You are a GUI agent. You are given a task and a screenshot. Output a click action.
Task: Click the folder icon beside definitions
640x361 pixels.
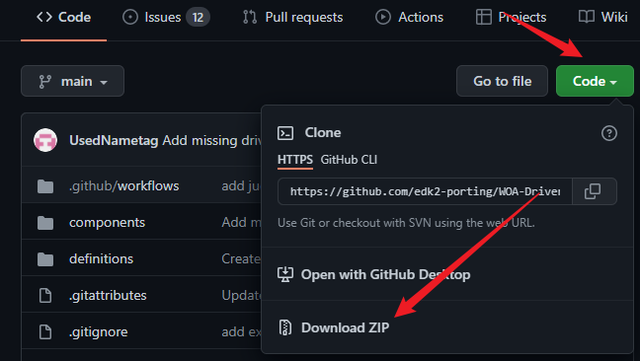45,259
